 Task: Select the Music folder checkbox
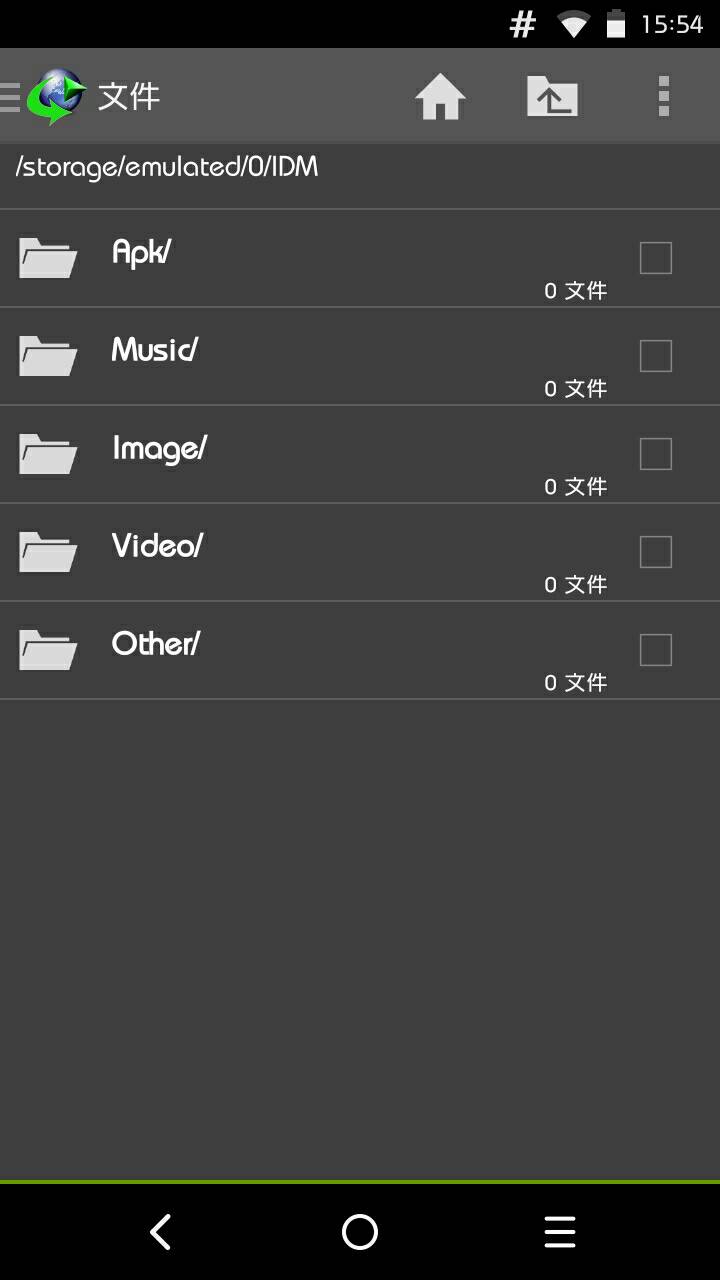pos(655,356)
